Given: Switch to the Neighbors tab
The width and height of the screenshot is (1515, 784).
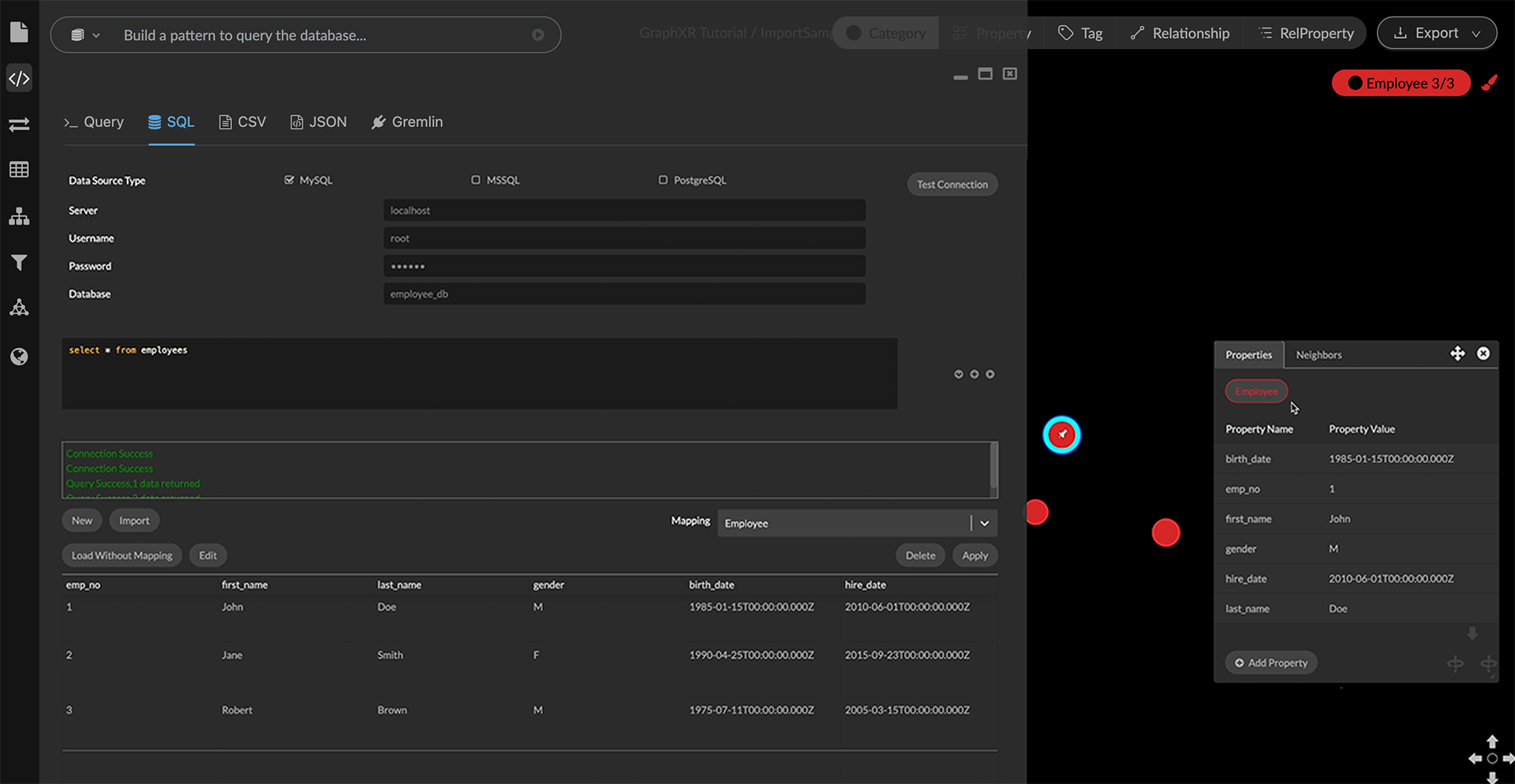Looking at the screenshot, I should tap(1318, 355).
